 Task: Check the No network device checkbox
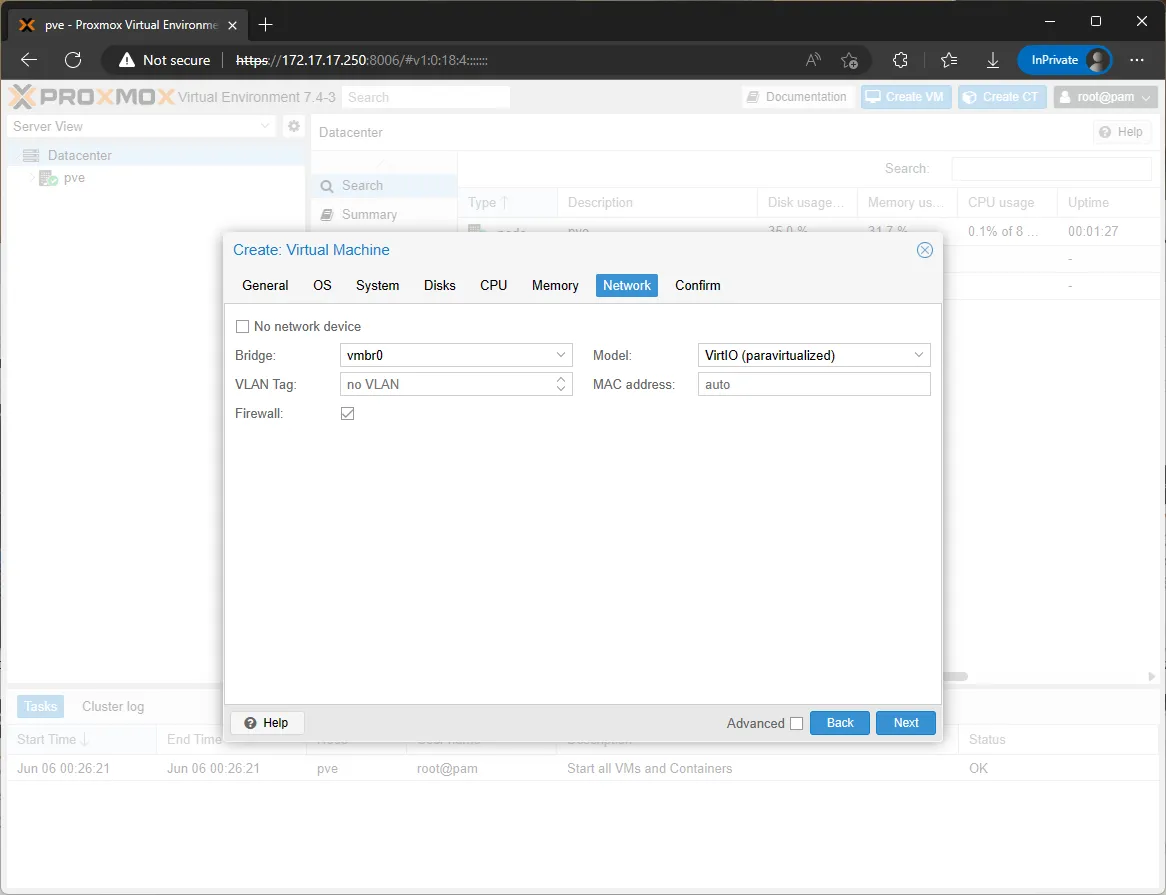click(242, 326)
